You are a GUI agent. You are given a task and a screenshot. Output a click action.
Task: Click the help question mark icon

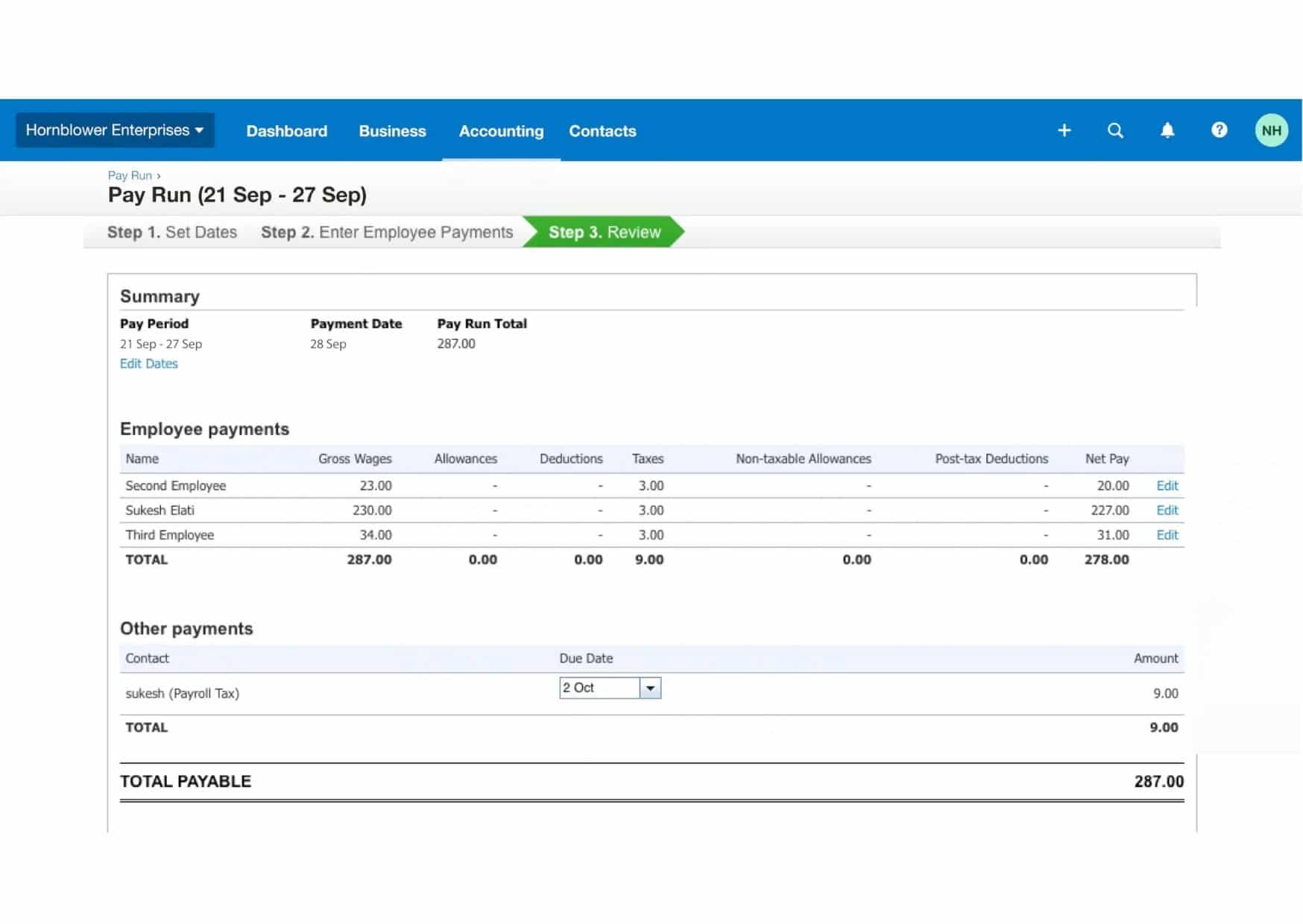[x=1219, y=130]
